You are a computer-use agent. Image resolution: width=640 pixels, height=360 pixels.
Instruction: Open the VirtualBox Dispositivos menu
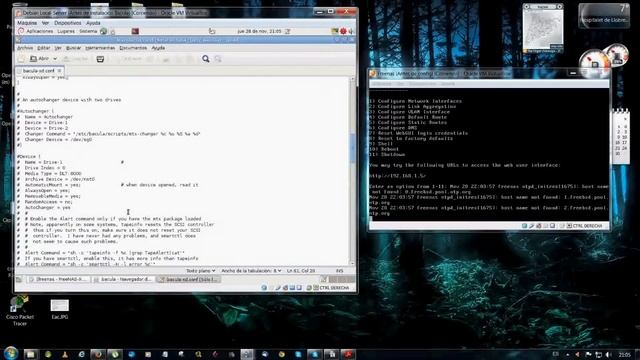(68, 23)
